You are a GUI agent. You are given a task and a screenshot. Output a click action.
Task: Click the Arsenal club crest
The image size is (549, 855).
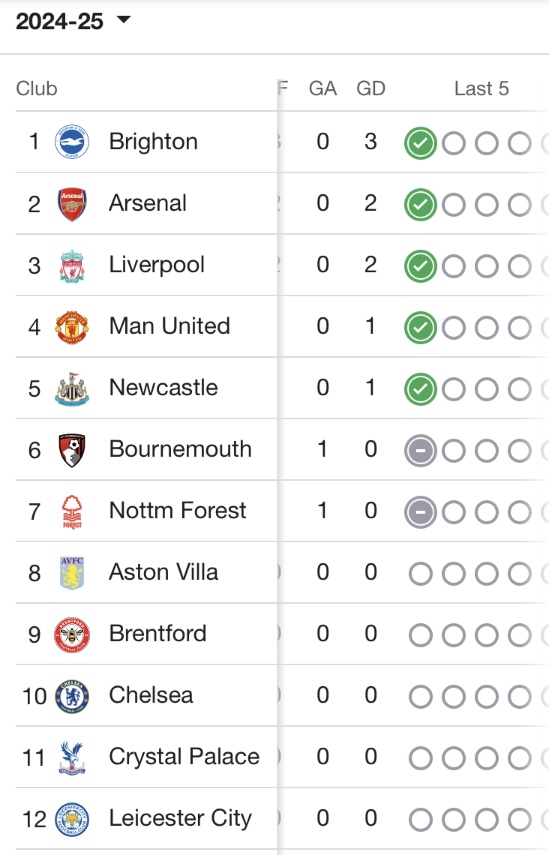[72, 204]
